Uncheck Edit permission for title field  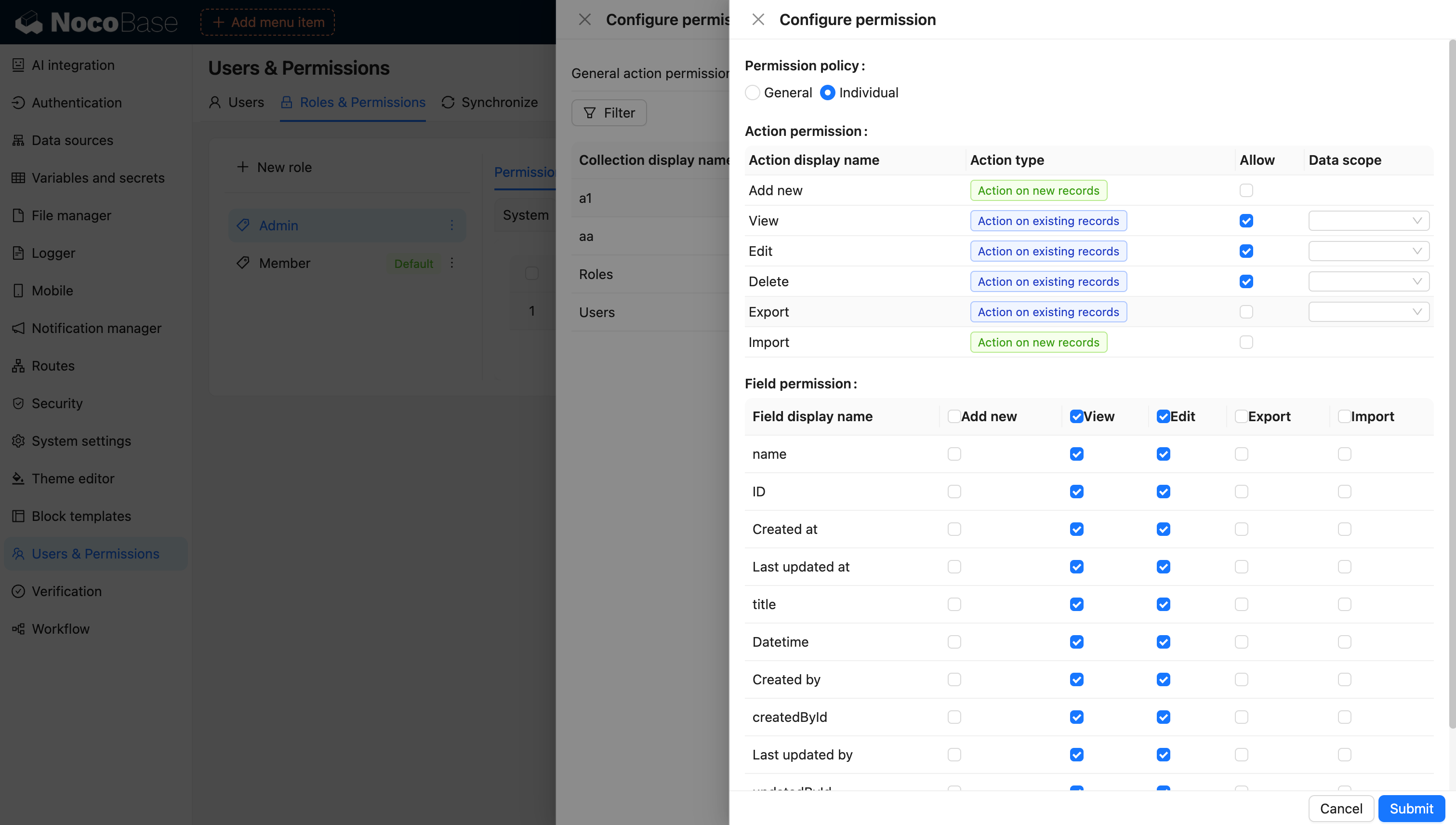click(x=1163, y=605)
